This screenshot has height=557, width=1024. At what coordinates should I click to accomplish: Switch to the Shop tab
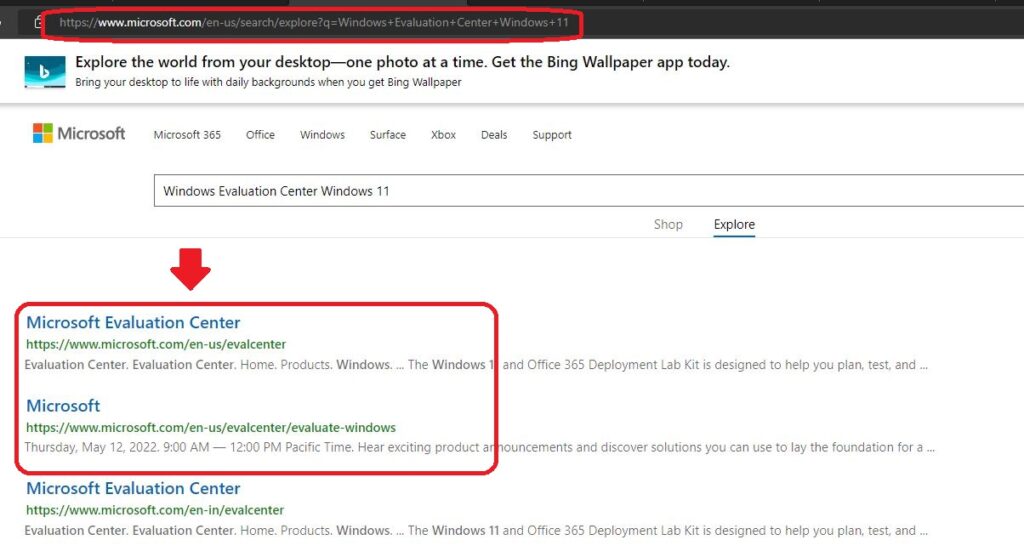(668, 224)
